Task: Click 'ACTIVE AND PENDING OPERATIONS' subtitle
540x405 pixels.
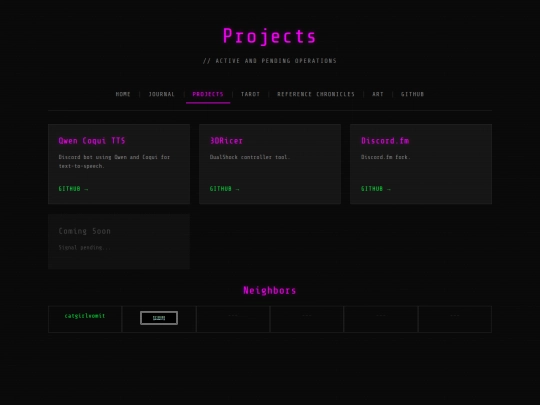Action: point(270,61)
